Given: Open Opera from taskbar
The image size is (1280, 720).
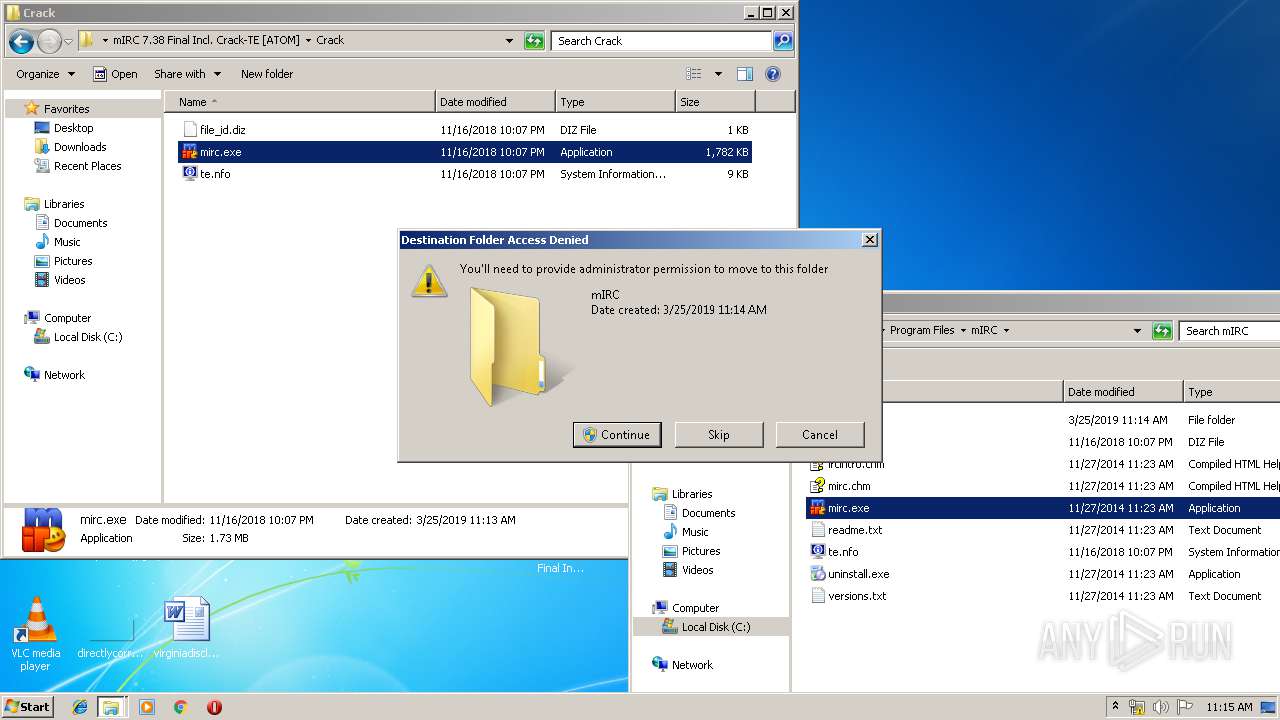Looking at the screenshot, I should coord(214,707).
